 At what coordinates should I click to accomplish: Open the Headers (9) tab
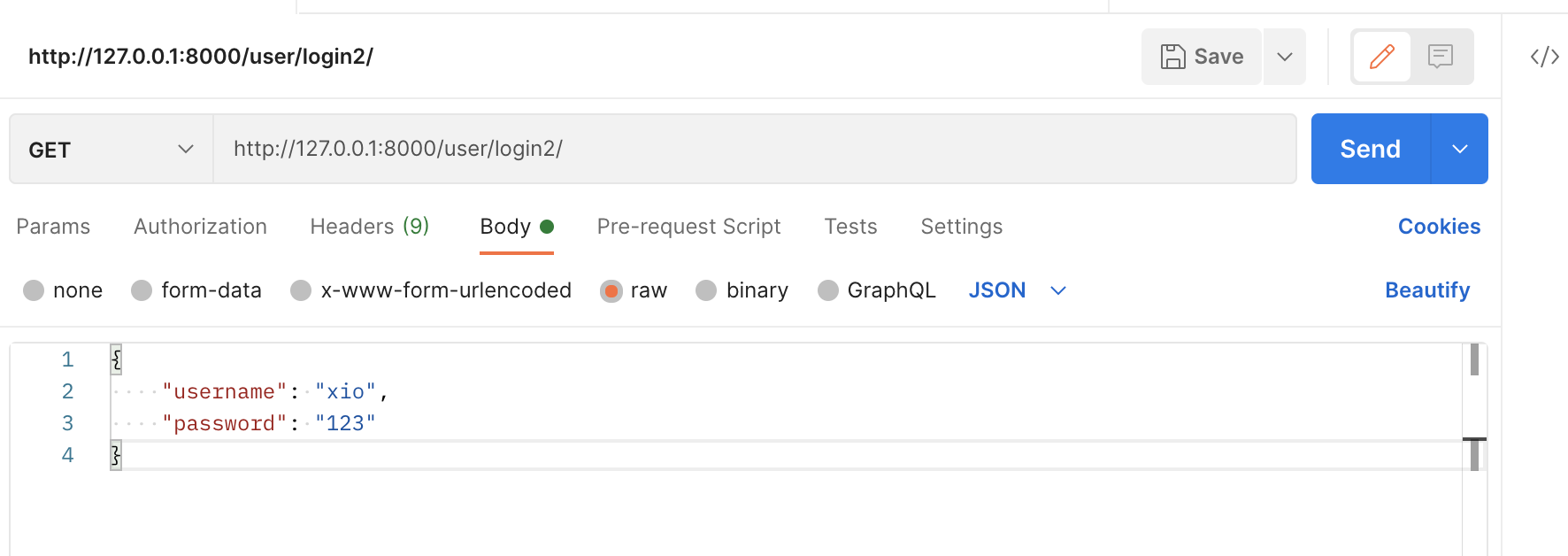point(369,227)
